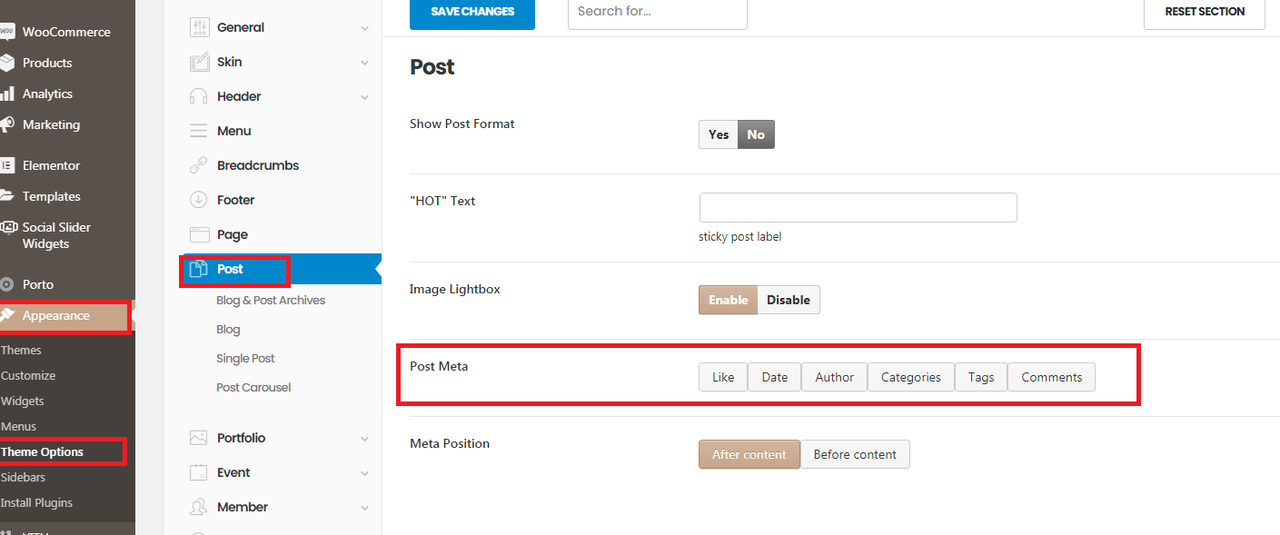Viewport: 1280px width, 535px height.
Task: Expand the Header section chevron
Action: (364, 97)
